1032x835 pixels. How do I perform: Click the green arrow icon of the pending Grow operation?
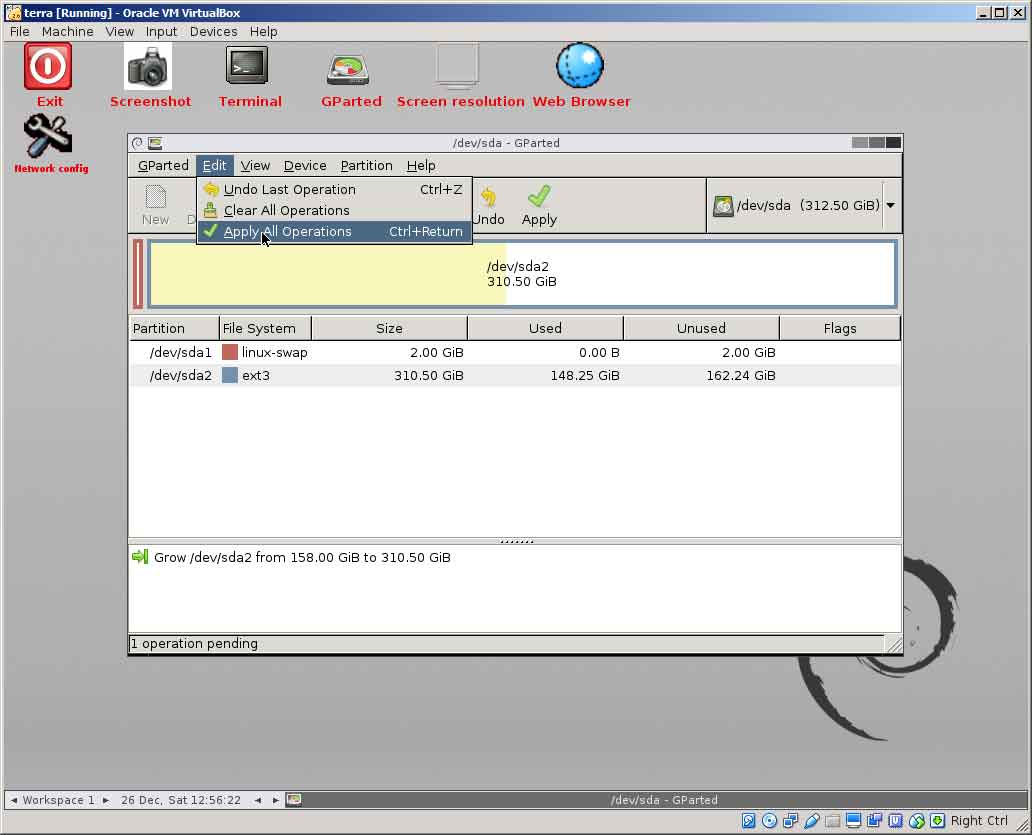click(140, 557)
